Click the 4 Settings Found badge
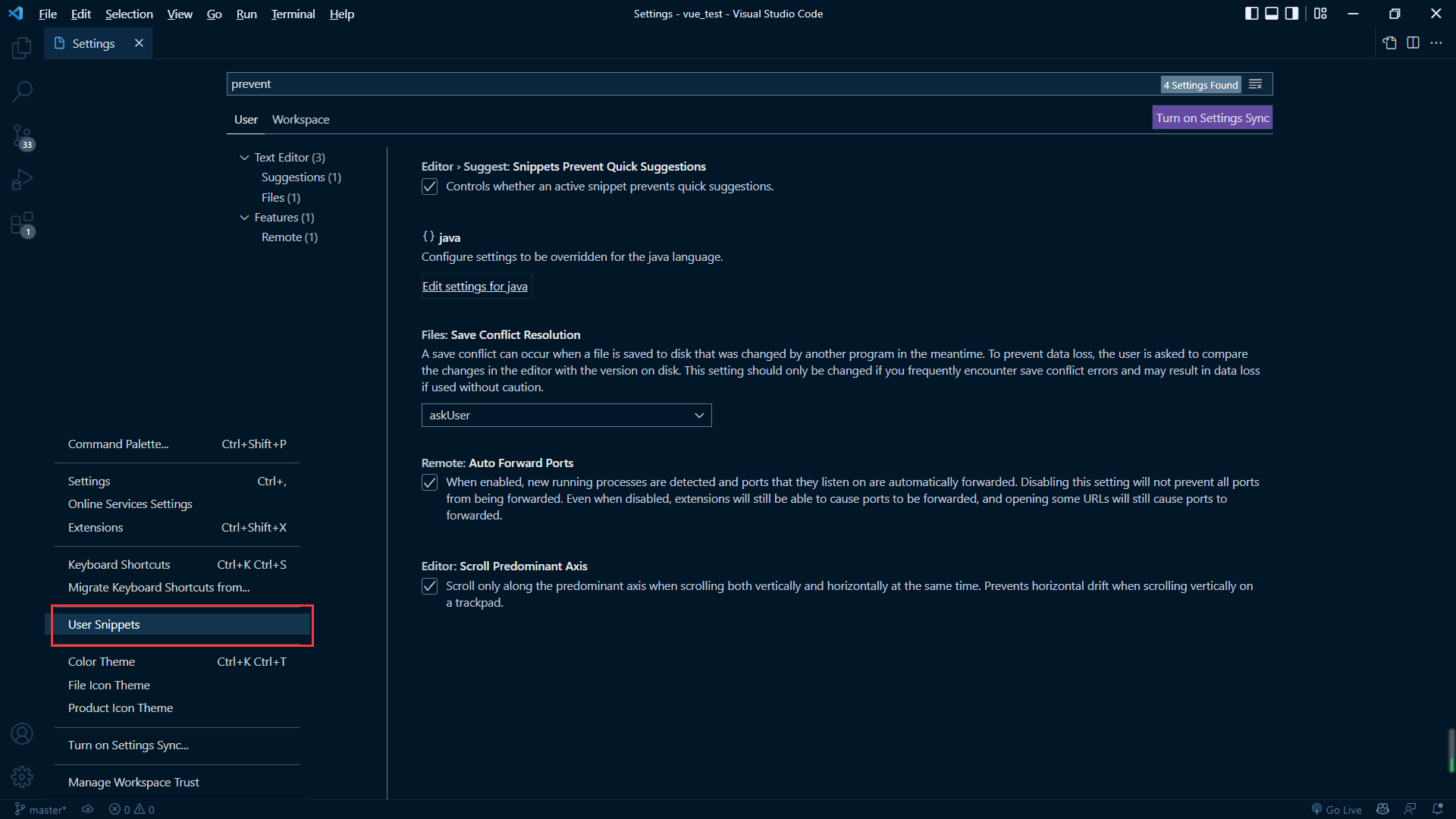This screenshot has width=1456, height=819. coord(1200,85)
